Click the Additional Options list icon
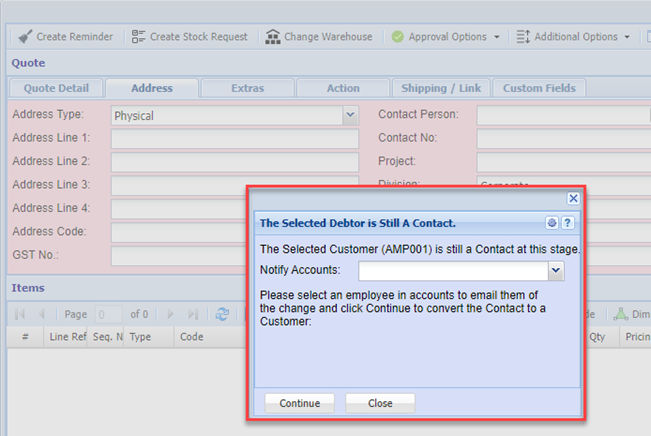Image resolution: width=651 pixels, height=436 pixels. 522,37
